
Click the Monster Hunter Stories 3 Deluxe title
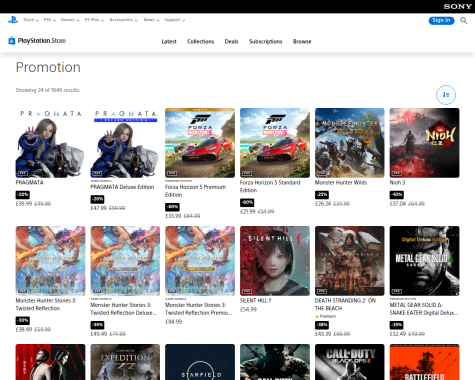point(123,309)
